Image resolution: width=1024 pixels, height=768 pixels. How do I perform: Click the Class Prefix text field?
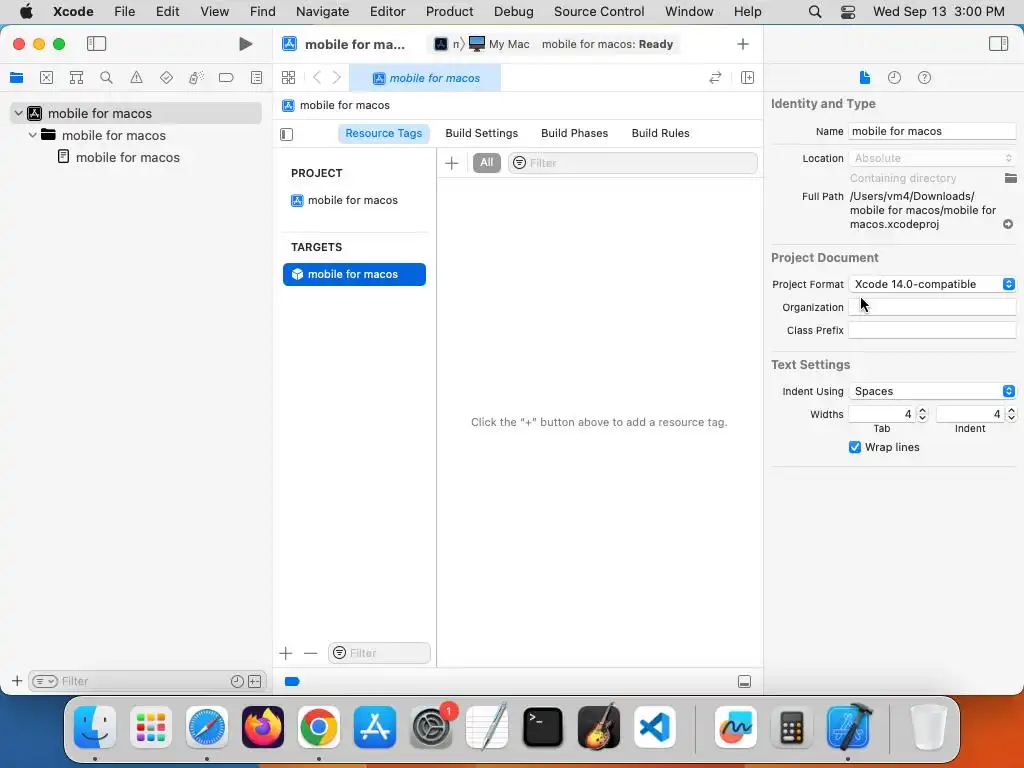tap(932, 330)
